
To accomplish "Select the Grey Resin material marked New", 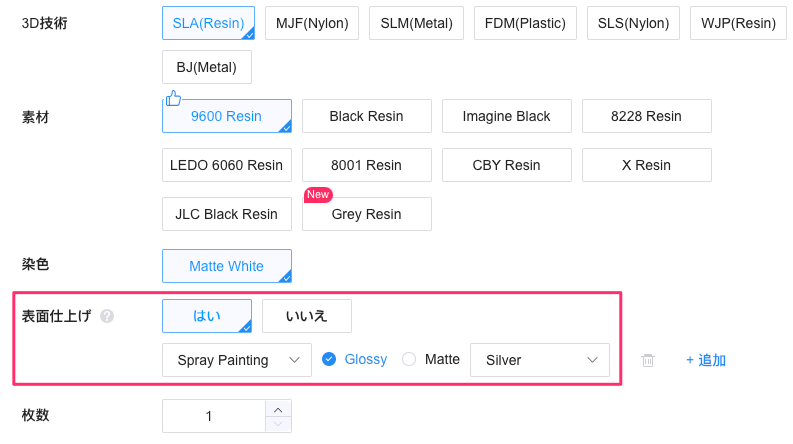I will (366, 214).
